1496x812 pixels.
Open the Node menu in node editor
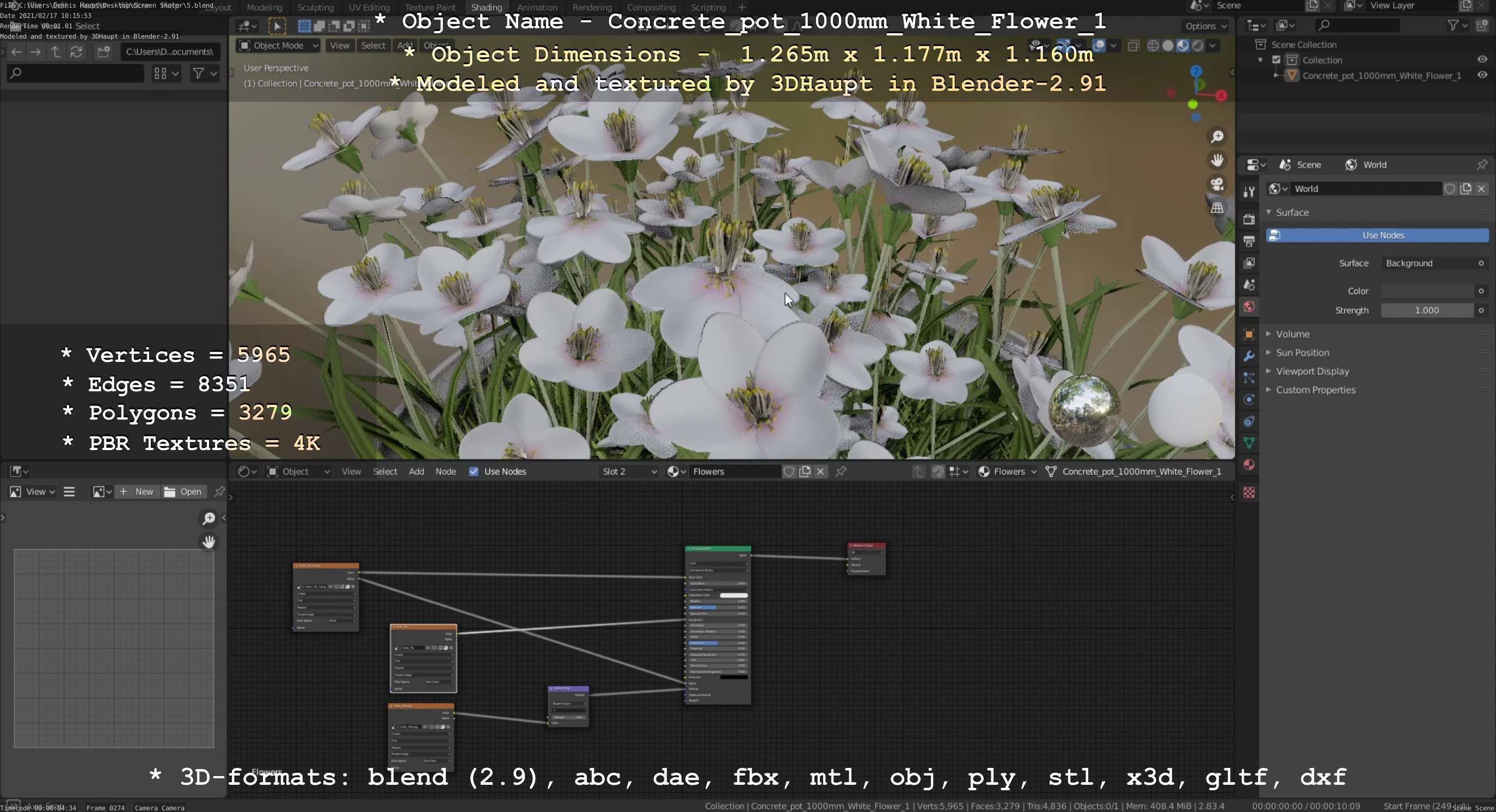[x=445, y=471]
